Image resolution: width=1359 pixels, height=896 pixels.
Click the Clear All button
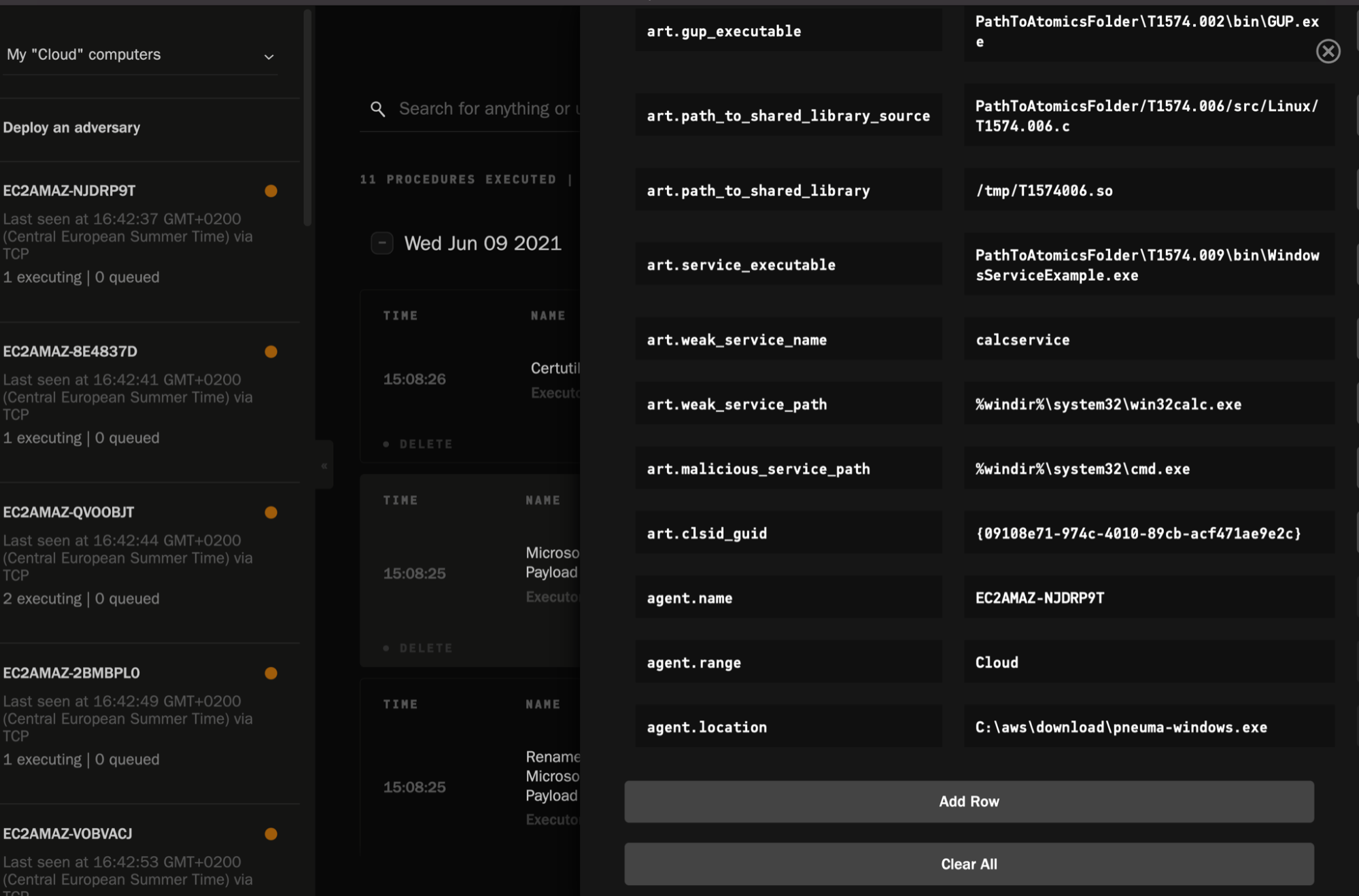point(969,864)
